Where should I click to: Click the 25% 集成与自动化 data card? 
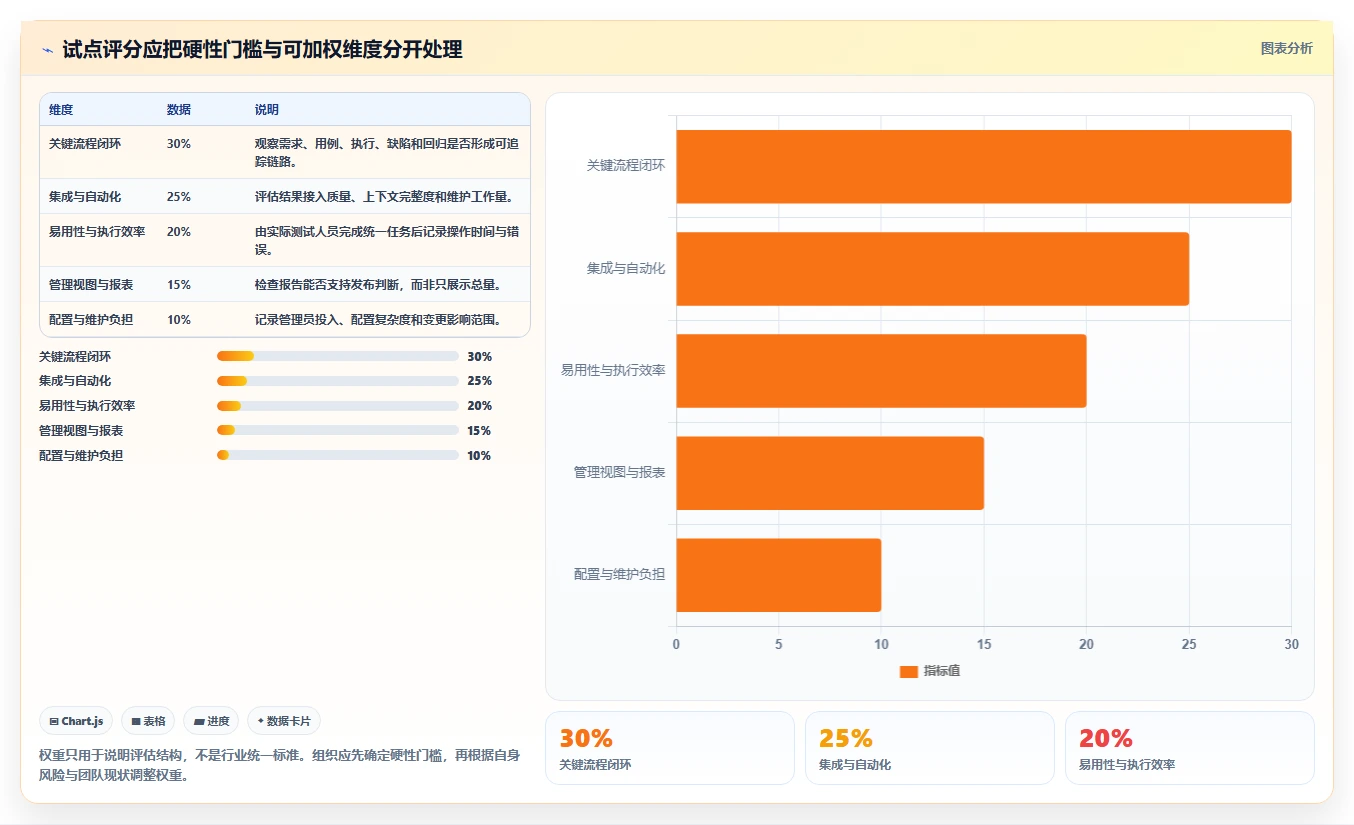click(x=929, y=748)
